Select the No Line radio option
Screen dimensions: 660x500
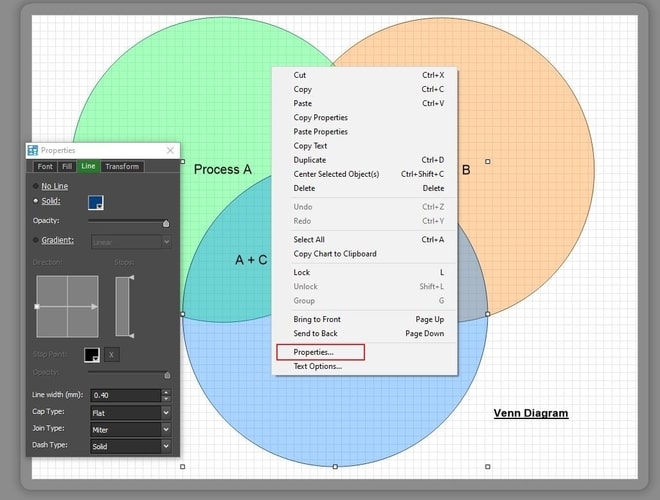(x=35, y=186)
